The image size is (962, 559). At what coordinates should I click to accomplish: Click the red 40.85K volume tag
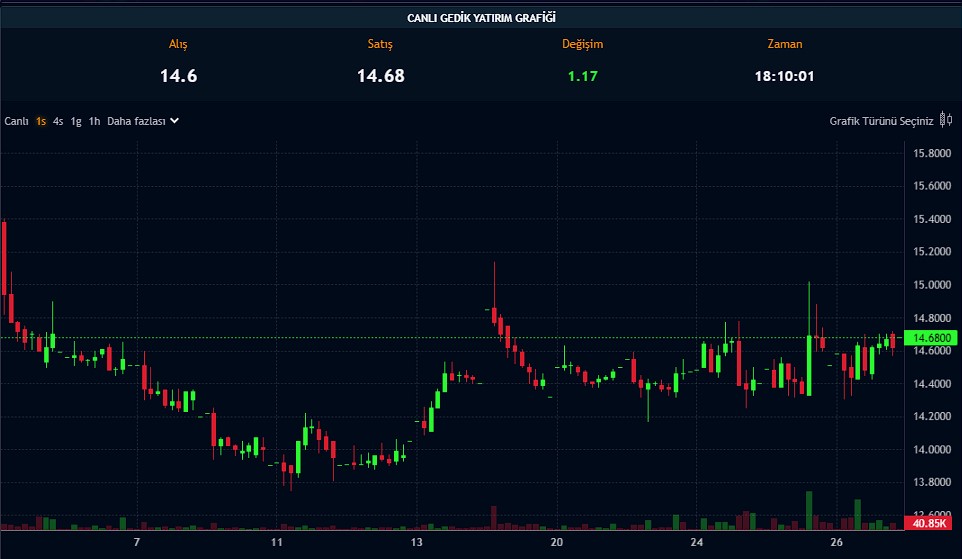[x=924, y=523]
